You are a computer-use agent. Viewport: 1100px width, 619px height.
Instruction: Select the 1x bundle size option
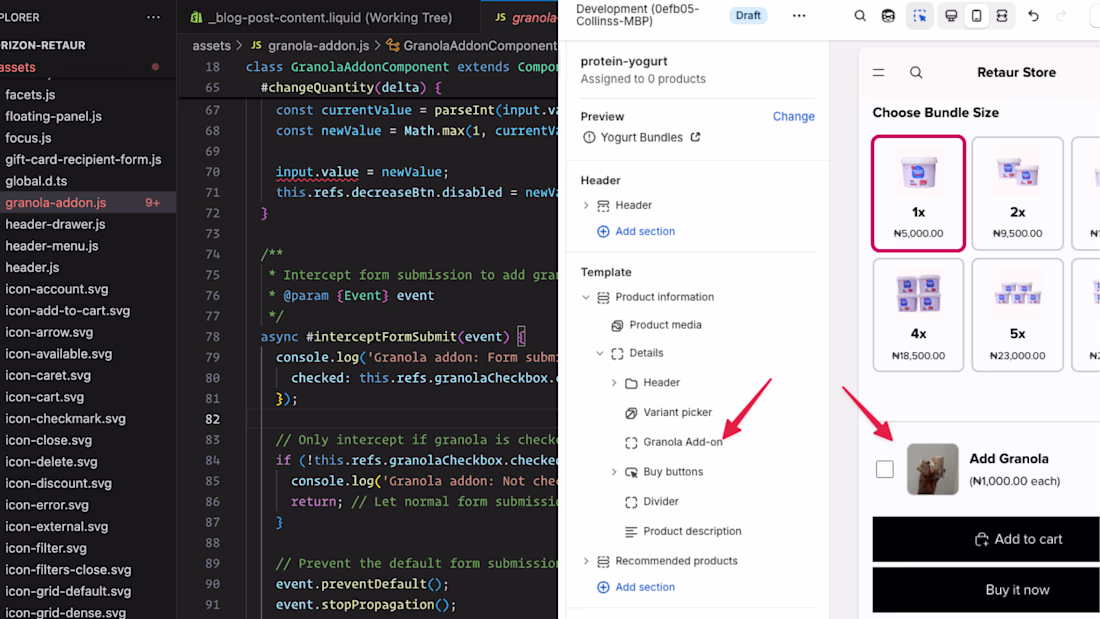(x=918, y=193)
